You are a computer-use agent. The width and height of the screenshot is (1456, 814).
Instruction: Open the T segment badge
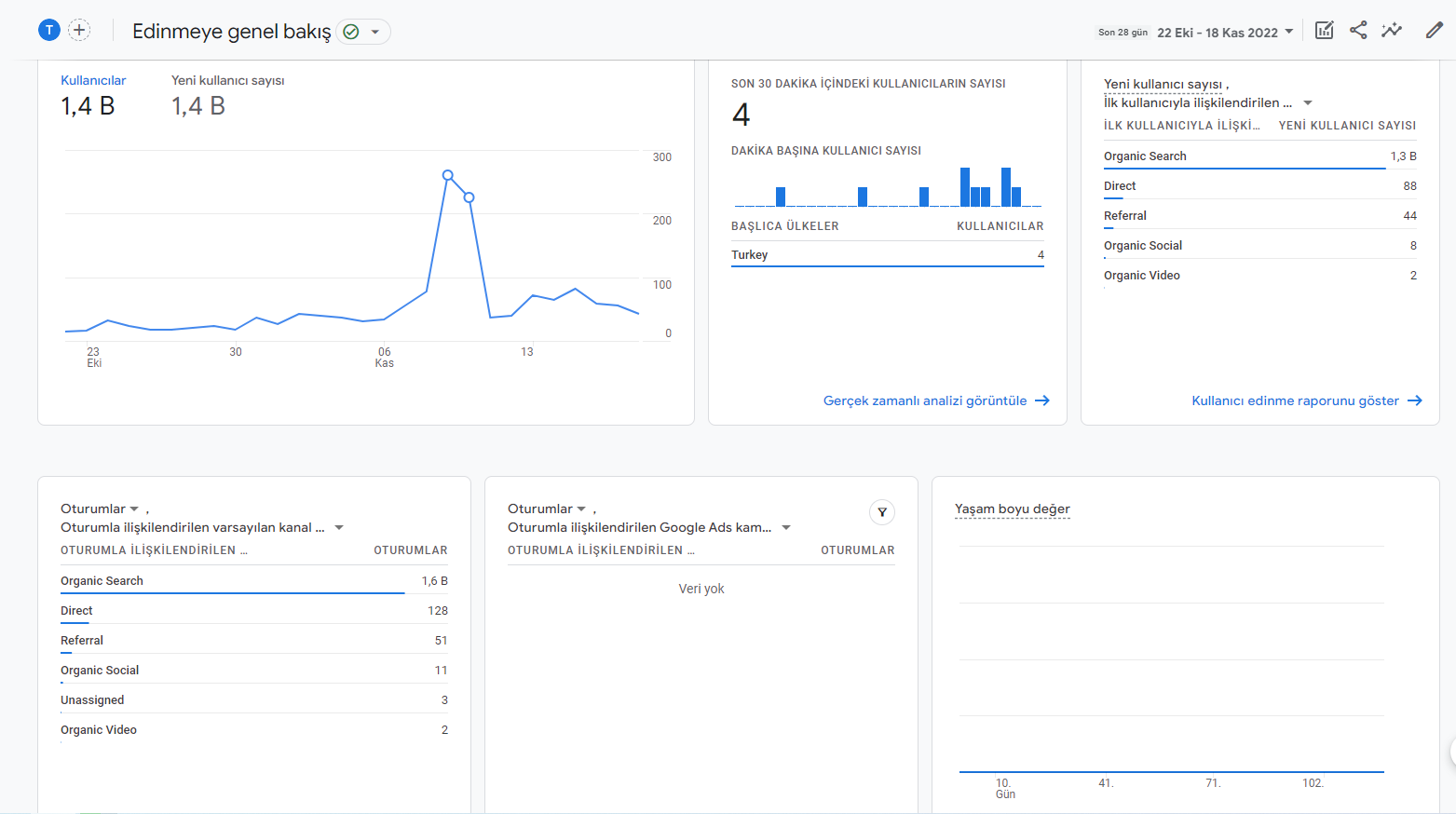tap(49, 30)
